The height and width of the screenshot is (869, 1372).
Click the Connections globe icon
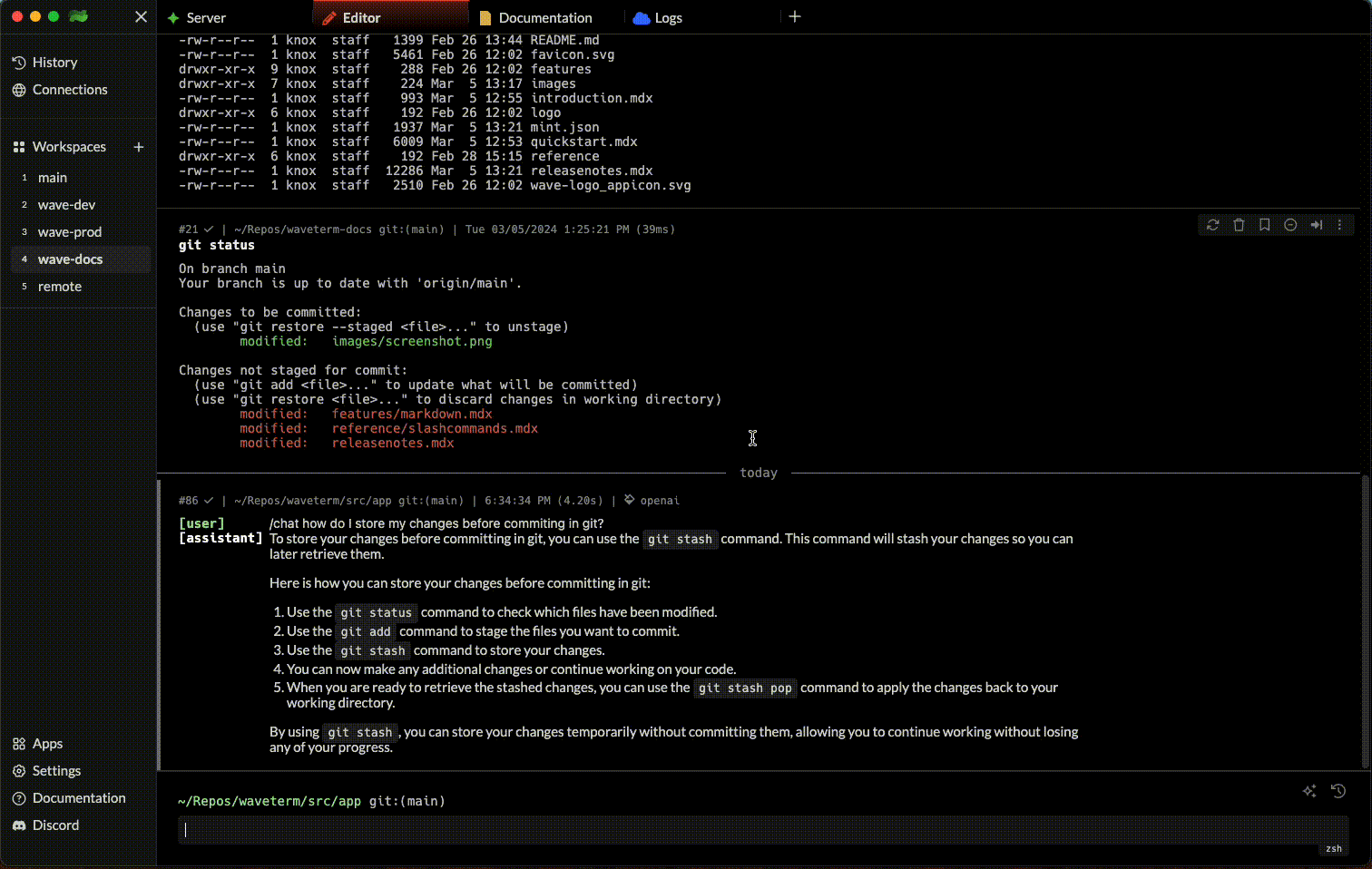coord(19,90)
